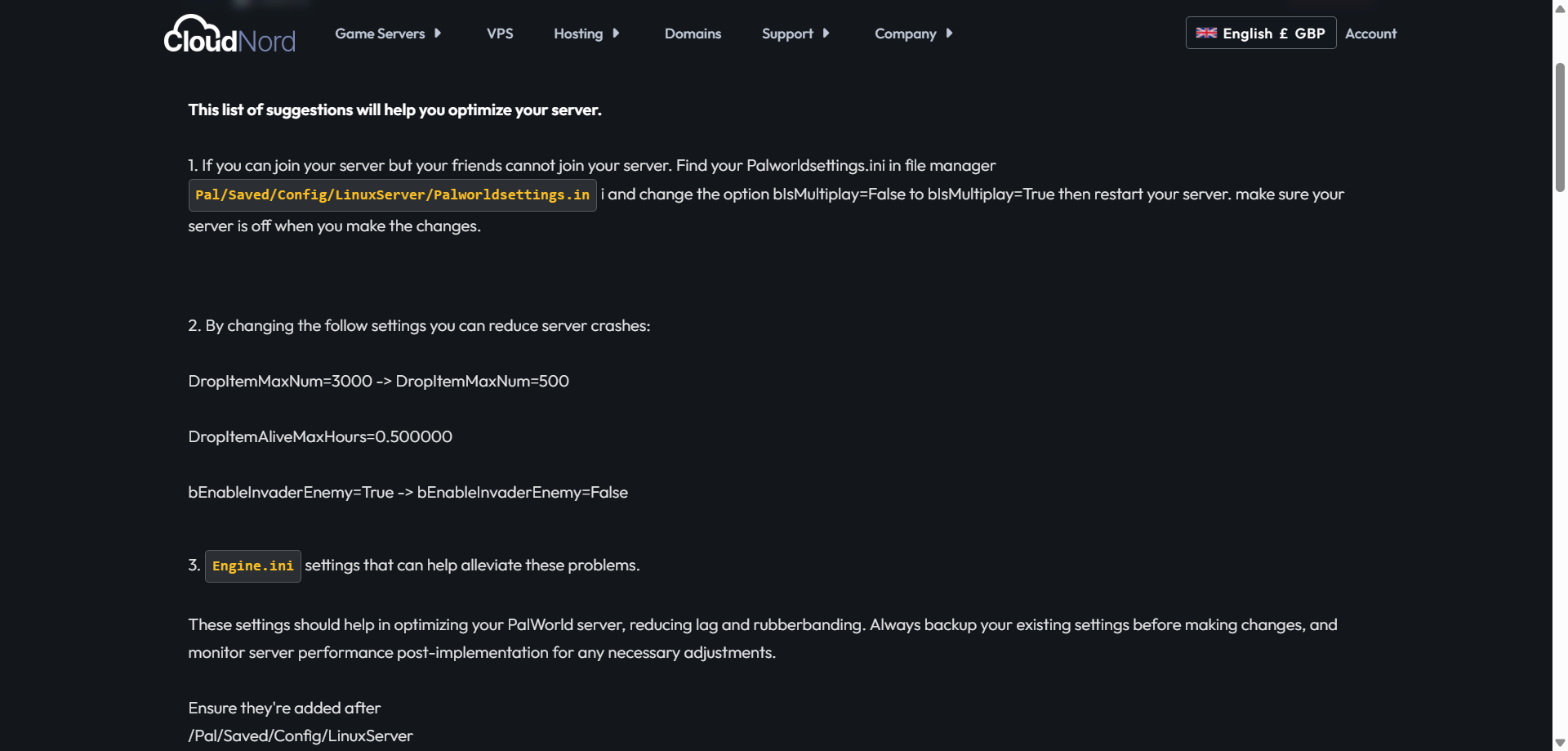
Task: Open the English £ GBP language selector
Action: (1261, 33)
